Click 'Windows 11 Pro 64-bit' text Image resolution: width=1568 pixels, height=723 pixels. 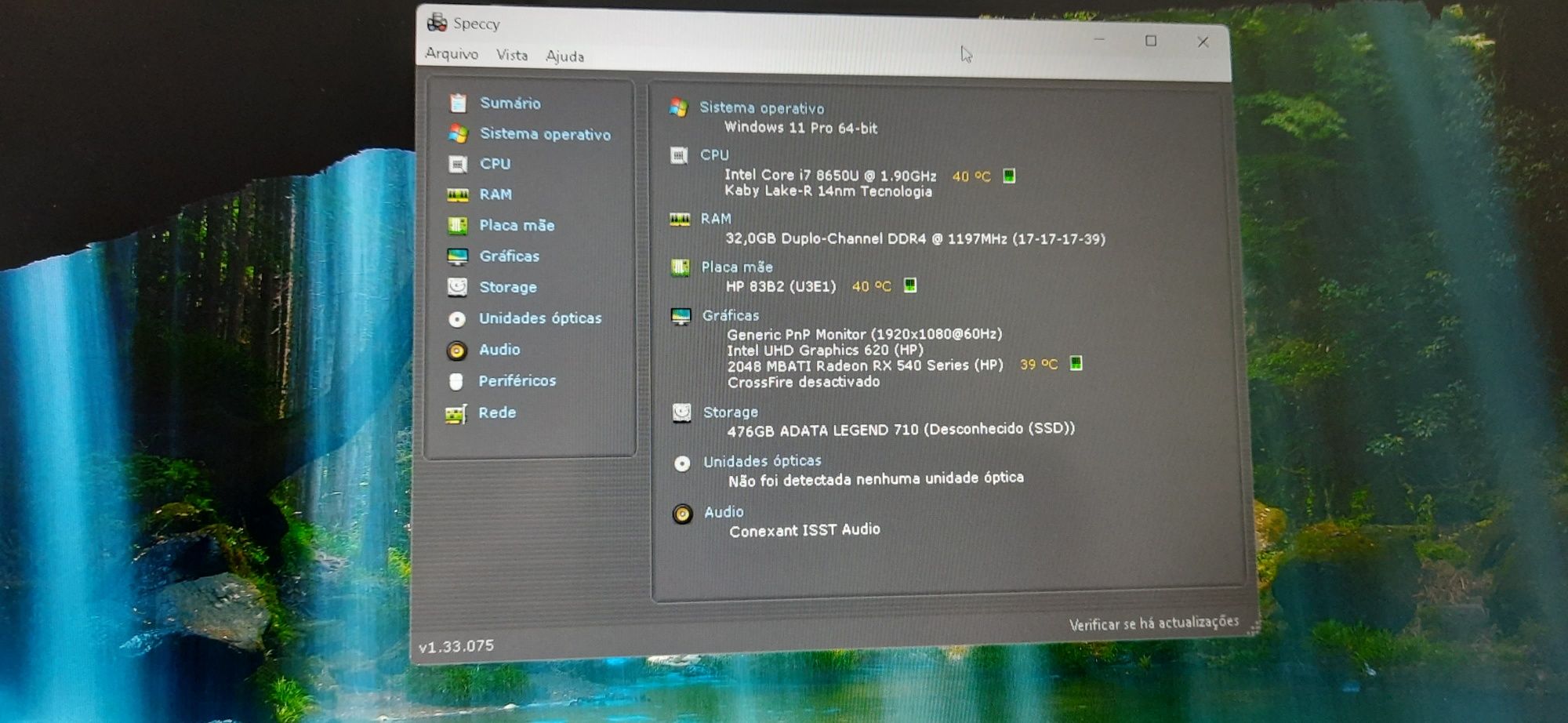coord(800,127)
